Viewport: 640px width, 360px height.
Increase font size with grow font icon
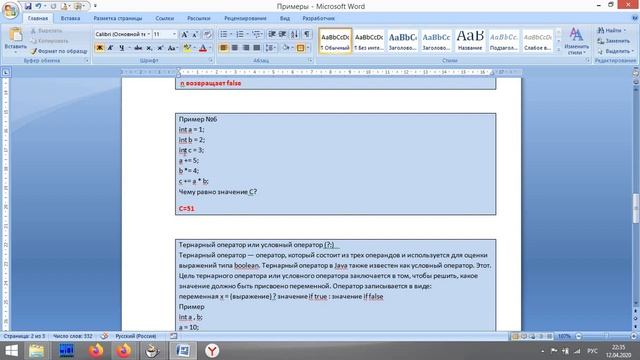184,34
